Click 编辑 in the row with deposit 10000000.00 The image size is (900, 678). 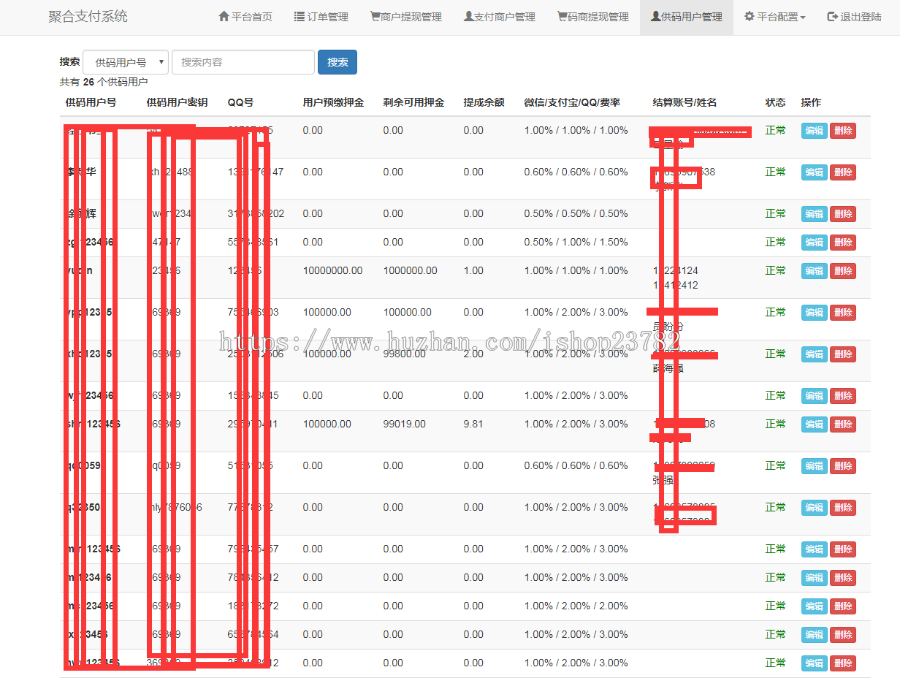(814, 271)
